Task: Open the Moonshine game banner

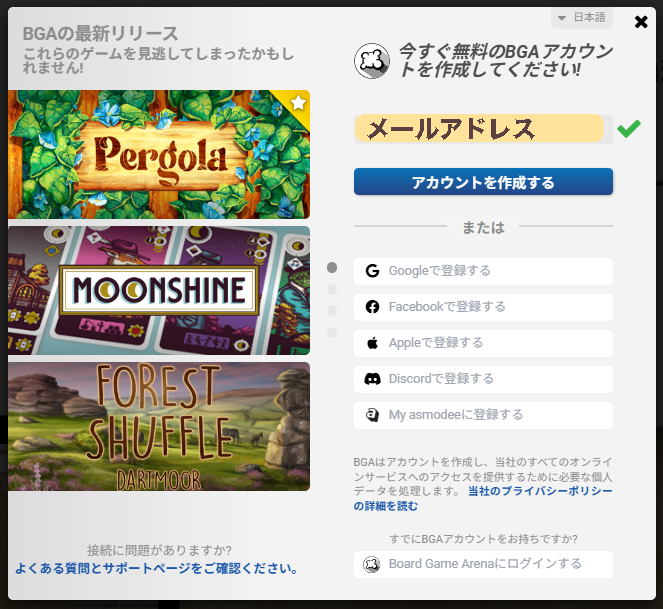Action: pos(159,291)
